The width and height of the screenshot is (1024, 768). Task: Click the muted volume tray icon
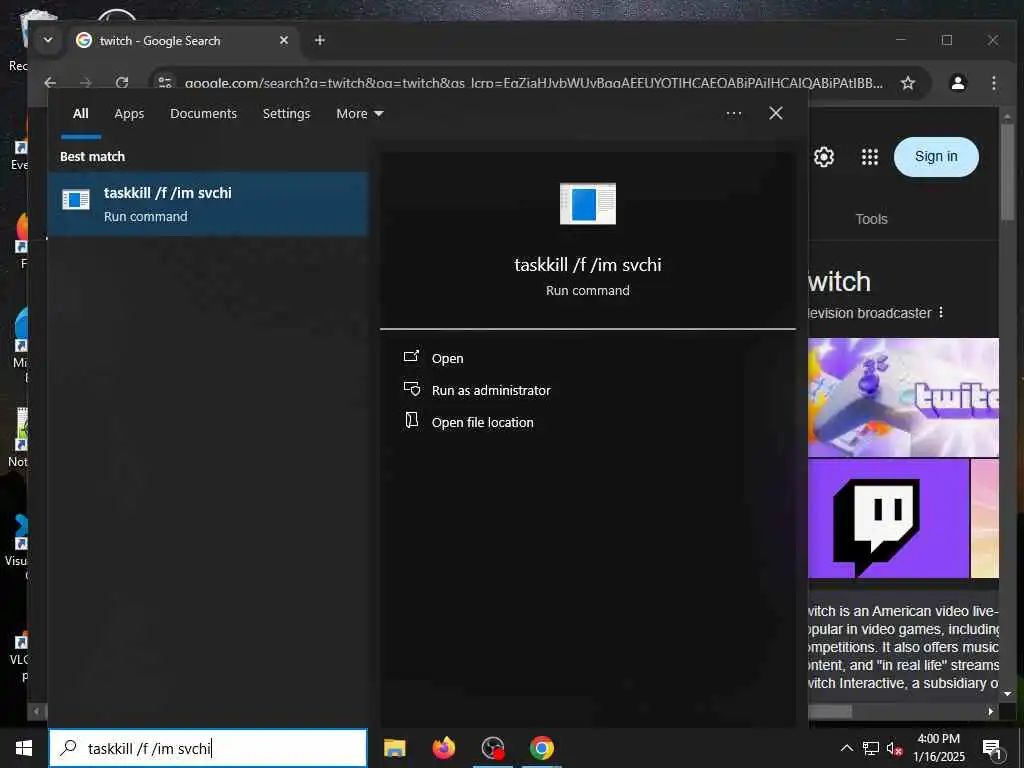point(894,748)
